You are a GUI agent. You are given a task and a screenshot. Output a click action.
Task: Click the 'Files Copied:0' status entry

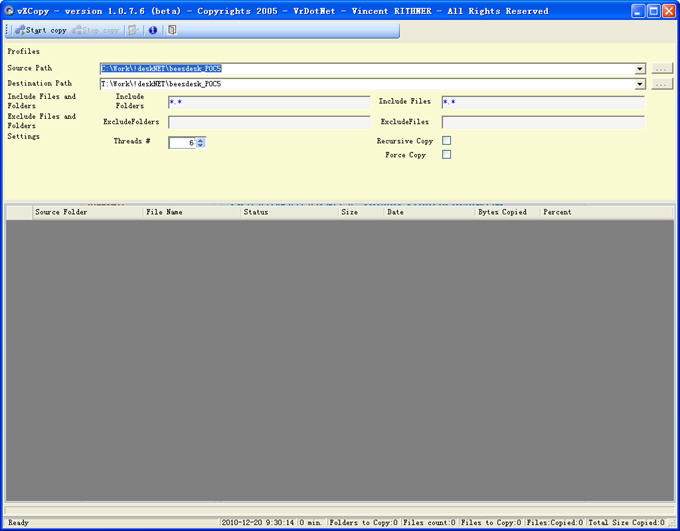(x=555, y=523)
